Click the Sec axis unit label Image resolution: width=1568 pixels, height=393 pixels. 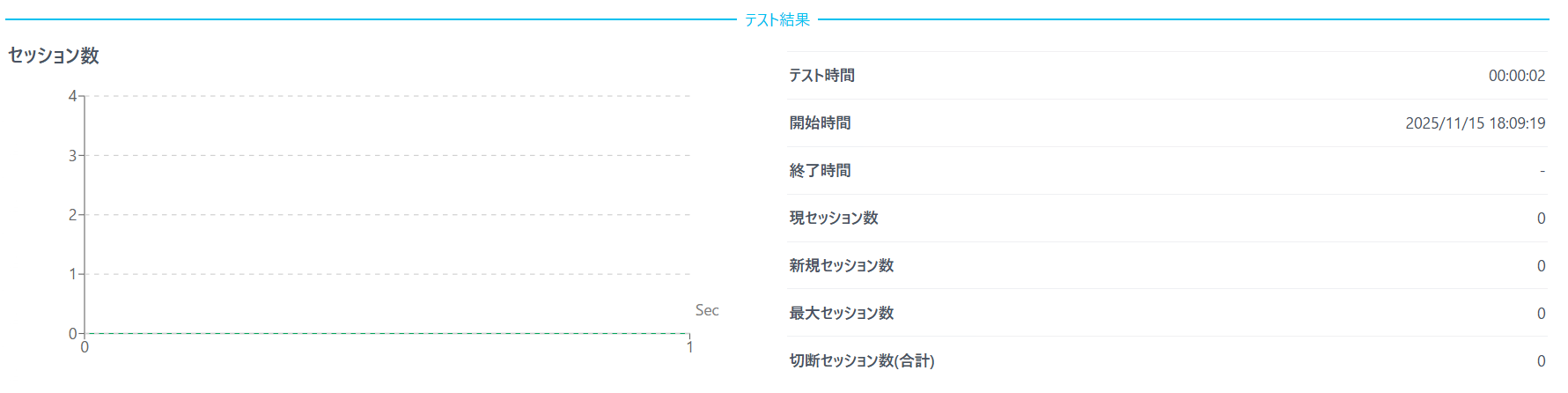click(x=707, y=310)
